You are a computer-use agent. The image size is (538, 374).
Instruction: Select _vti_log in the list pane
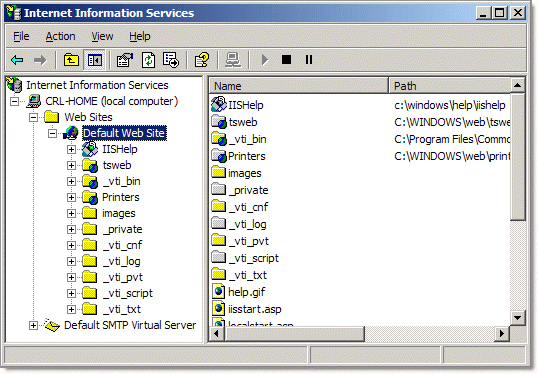(x=247, y=224)
